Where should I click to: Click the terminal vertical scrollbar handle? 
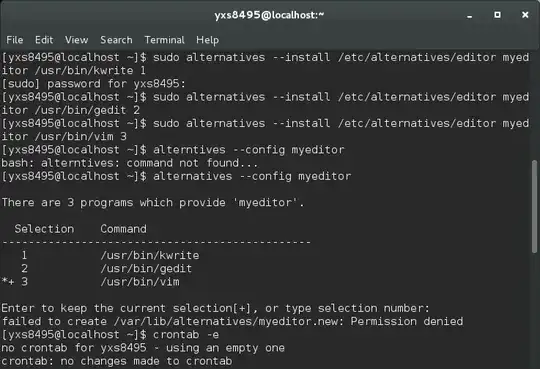click(x=534, y=207)
